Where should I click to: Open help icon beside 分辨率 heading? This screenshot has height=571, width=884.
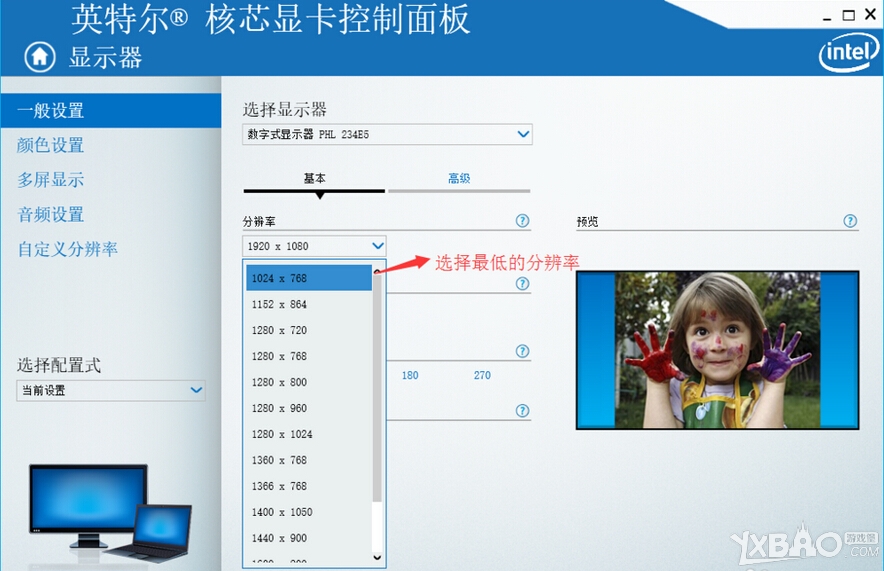tap(523, 220)
